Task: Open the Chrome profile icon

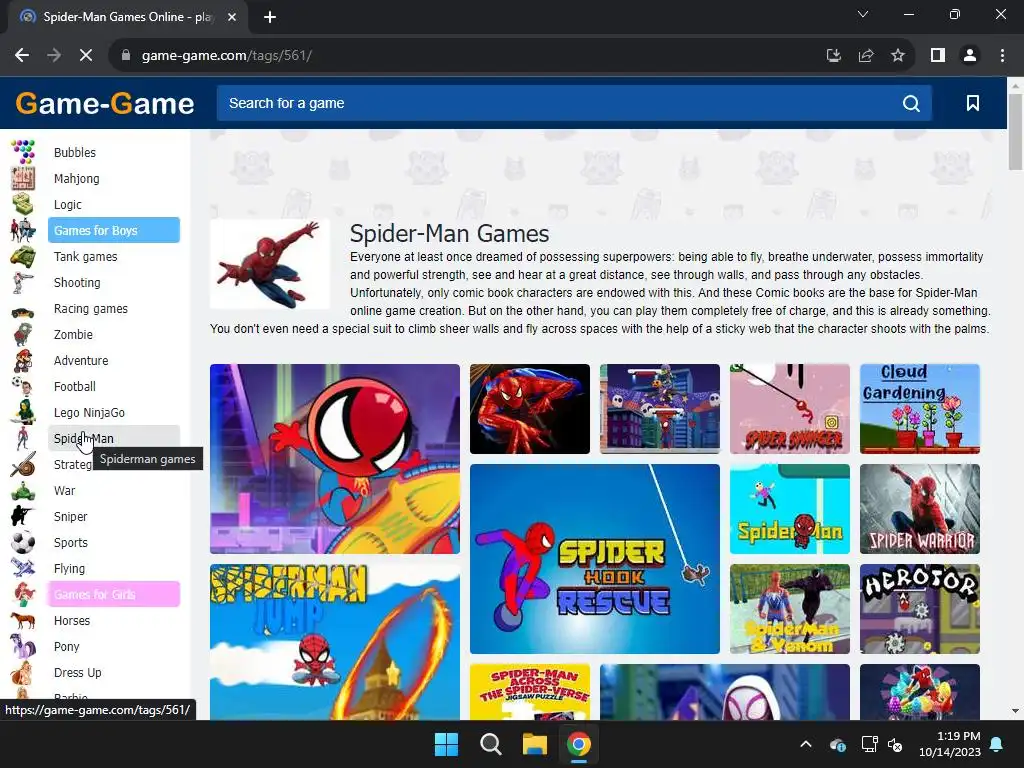Action: [x=970, y=56]
